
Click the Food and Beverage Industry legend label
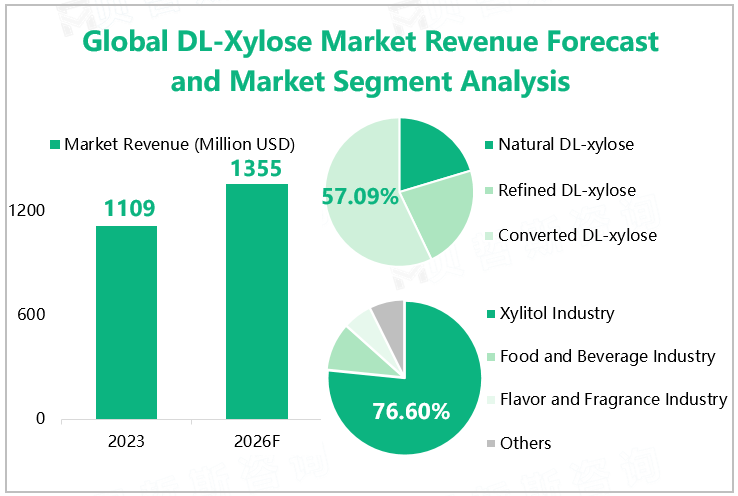[607, 356]
